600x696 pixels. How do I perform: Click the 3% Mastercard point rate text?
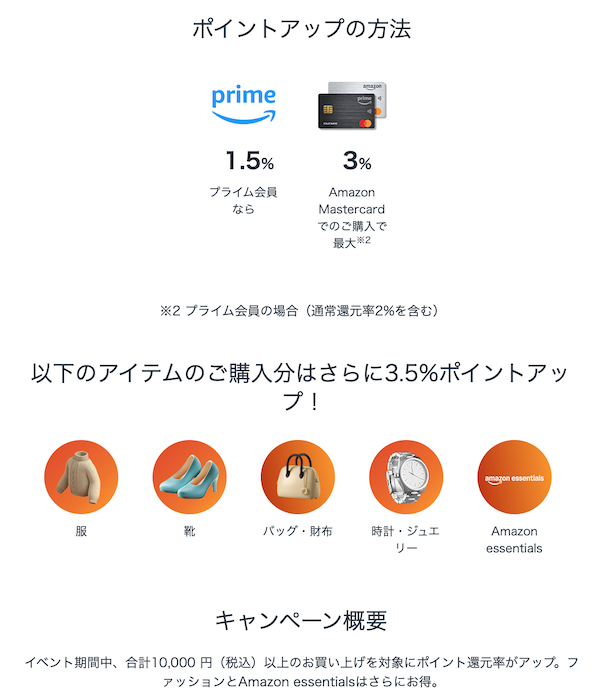357,161
